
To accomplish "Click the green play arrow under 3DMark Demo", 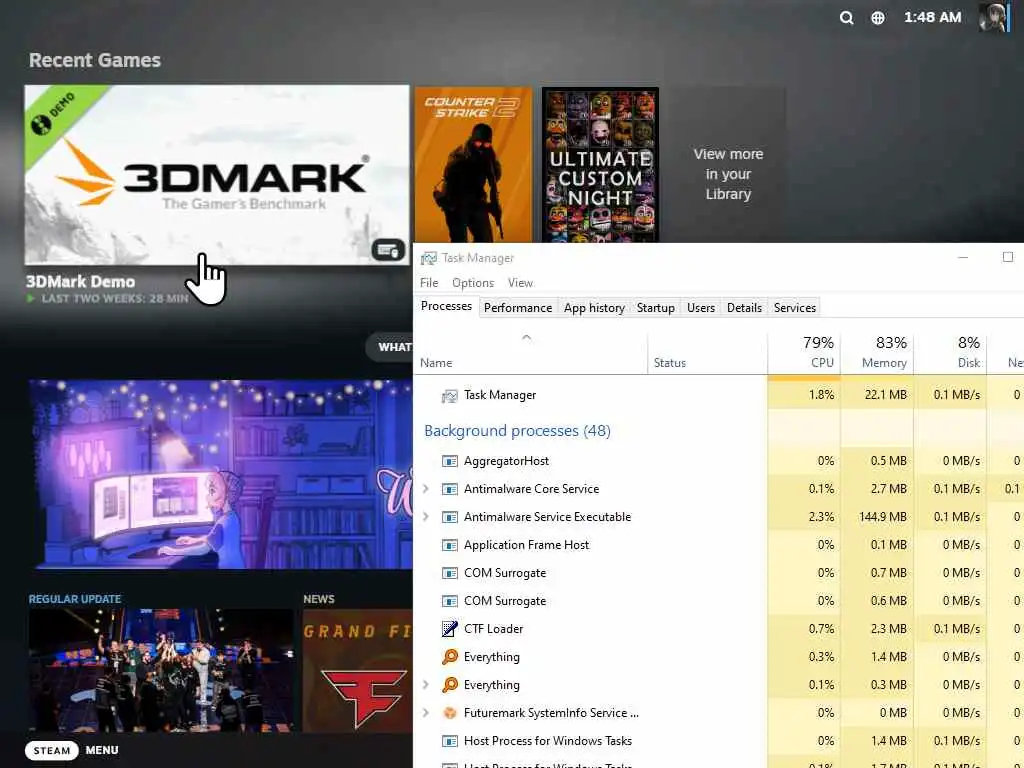I will 31,298.
